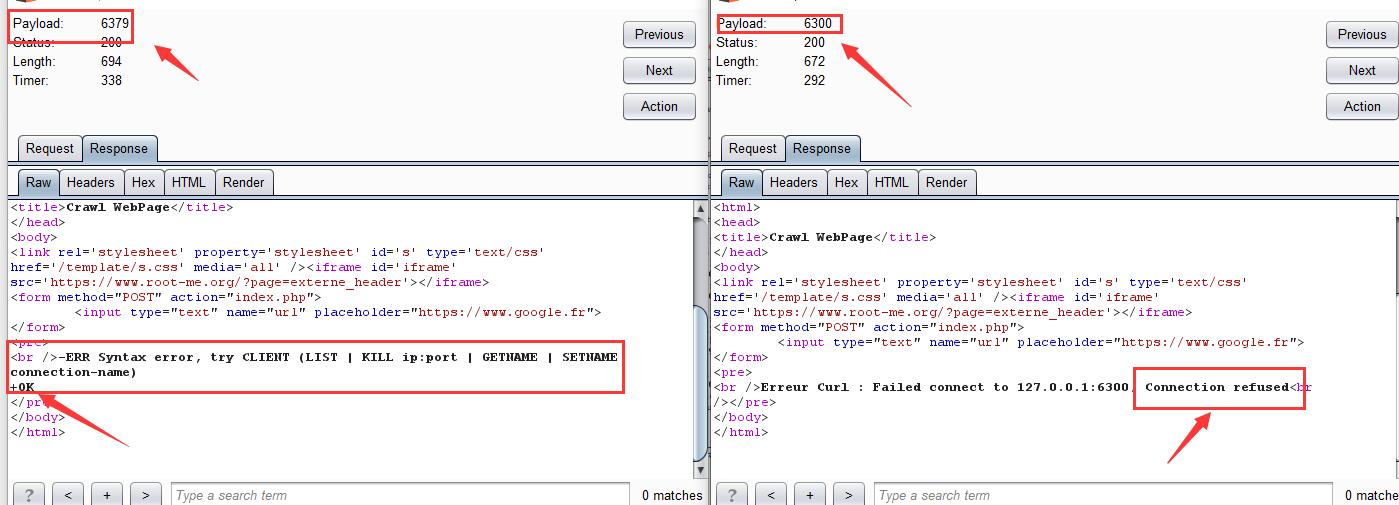Click the Length value 672
This screenshot has width=1399, height=505.
coord(814,61)
